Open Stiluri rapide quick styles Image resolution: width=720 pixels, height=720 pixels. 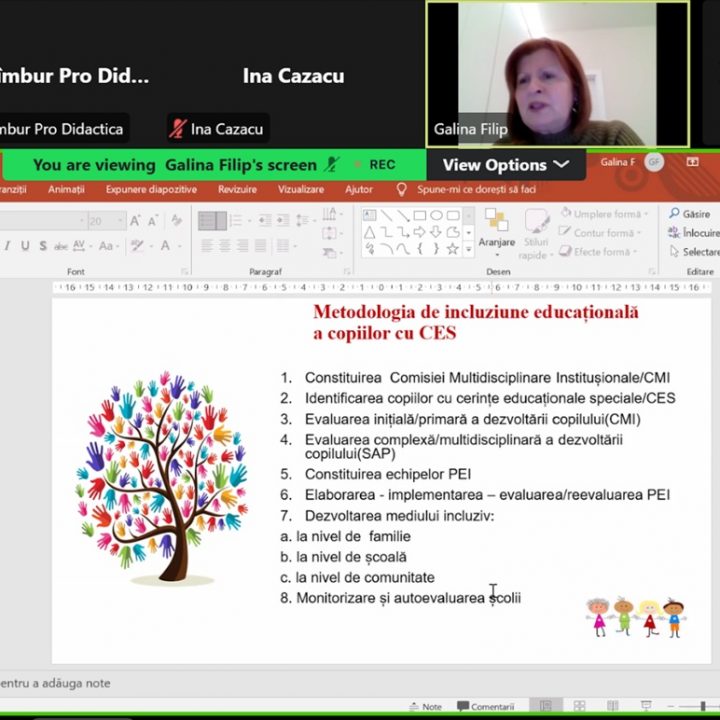[536, 233]
